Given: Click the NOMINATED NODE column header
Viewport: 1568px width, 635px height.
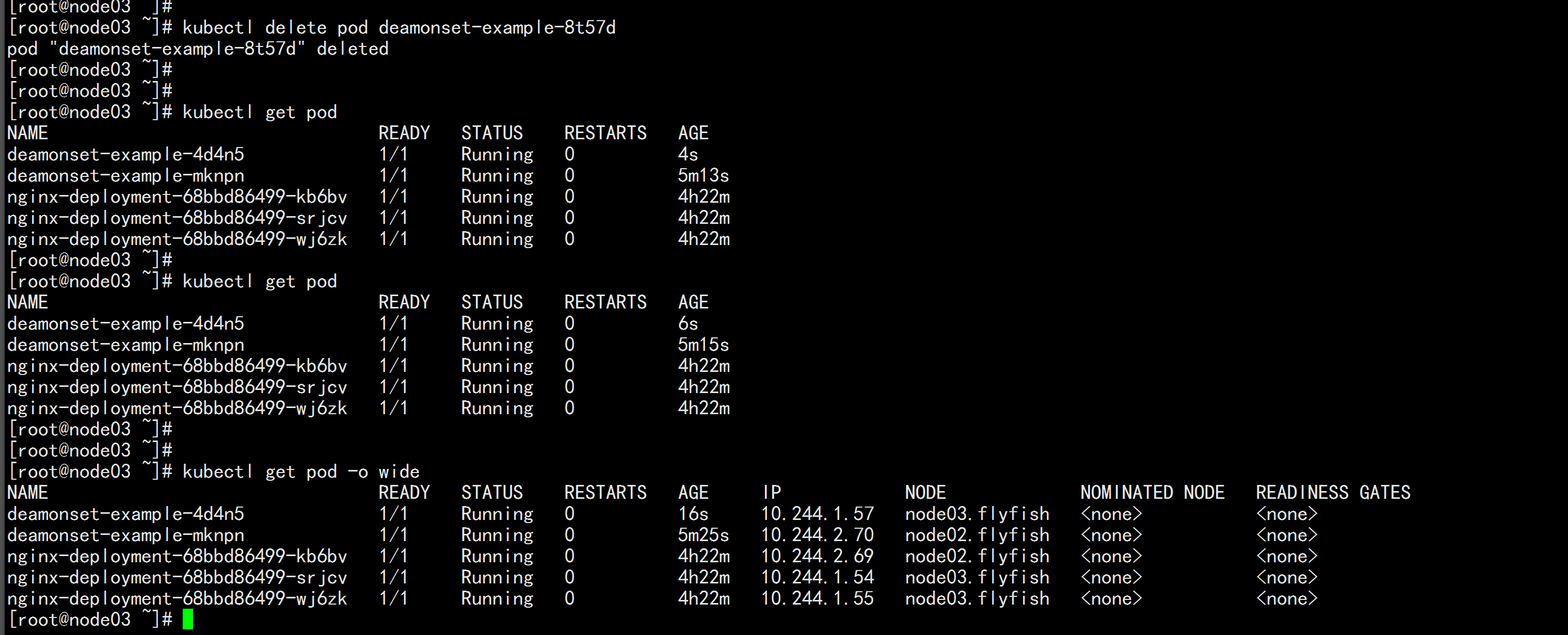Looking at the screenshot, I should coord(1153,493).
